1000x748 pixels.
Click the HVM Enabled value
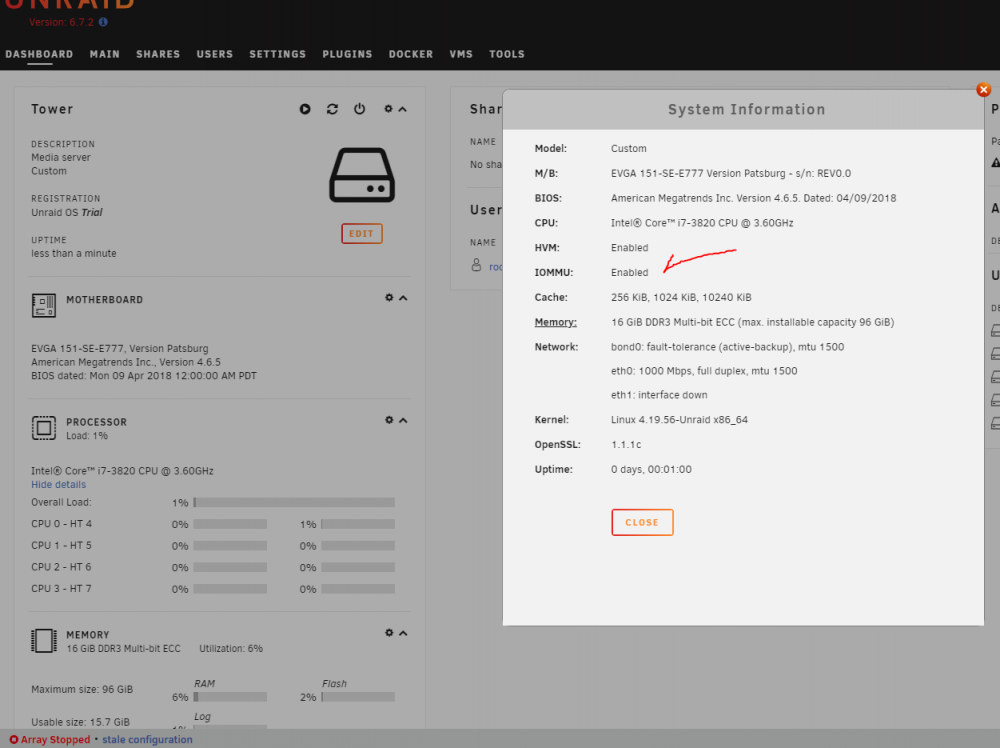tap(629, 247)
